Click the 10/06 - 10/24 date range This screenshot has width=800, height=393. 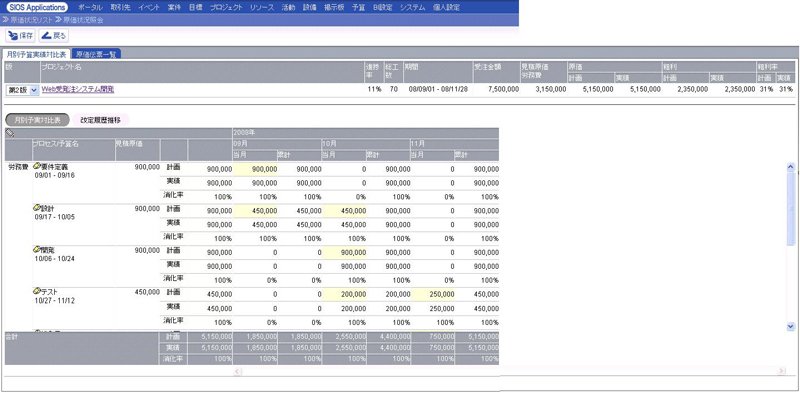[55, 259]
